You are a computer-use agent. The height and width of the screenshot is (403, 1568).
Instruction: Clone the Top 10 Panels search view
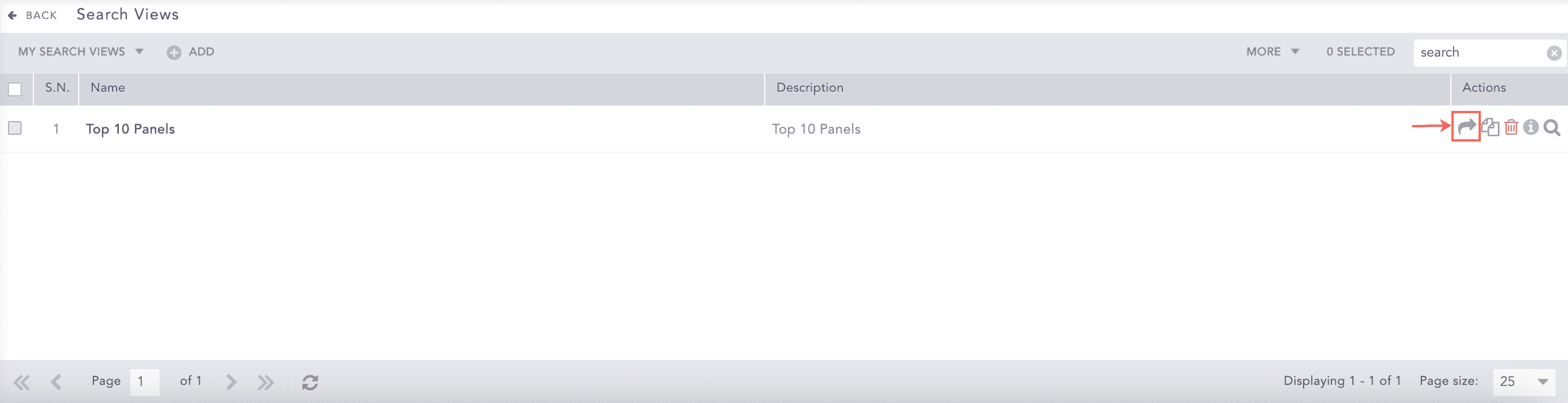click(x=1490, y=127)
